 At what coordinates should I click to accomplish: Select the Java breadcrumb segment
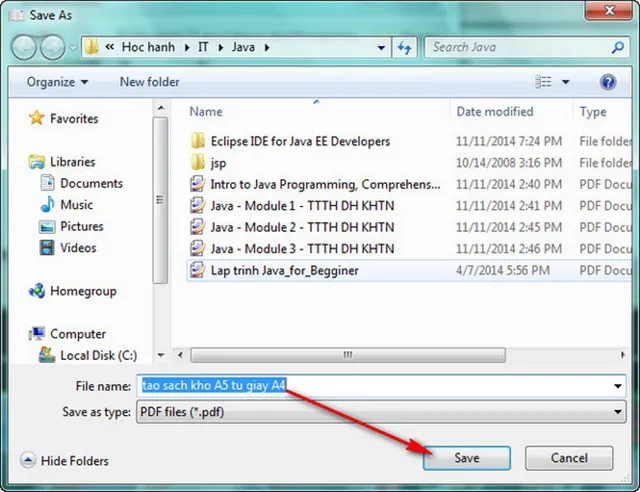click(x=243, y=47)
